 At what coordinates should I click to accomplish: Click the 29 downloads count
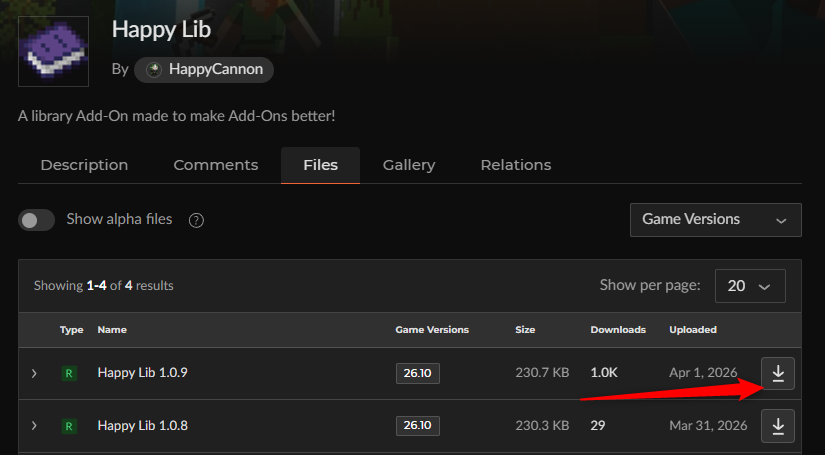(x=598, y=426)
